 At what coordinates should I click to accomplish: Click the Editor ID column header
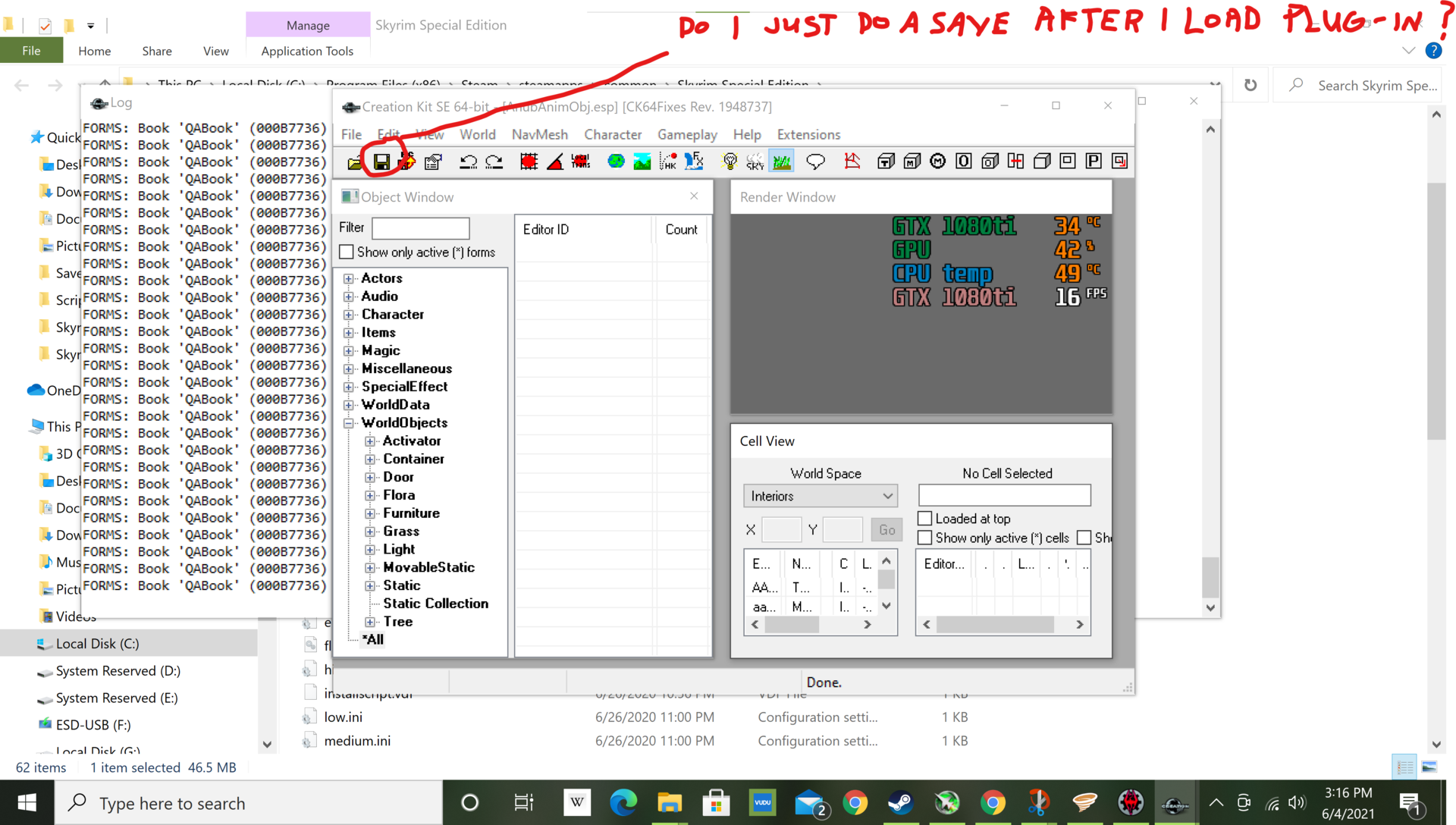[x=584, y=229]
